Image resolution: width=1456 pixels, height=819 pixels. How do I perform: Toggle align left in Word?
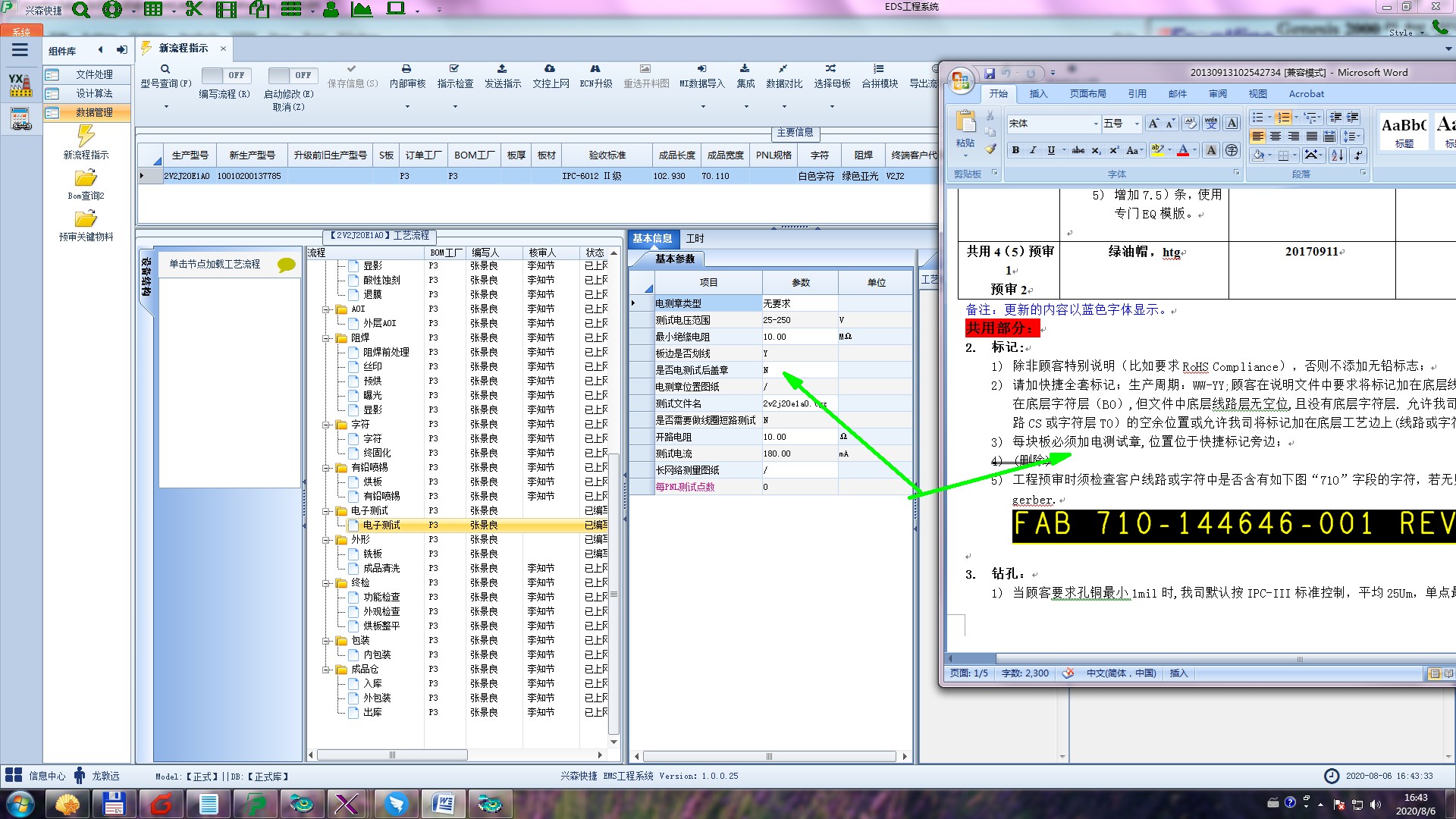tap(1258, 136)
